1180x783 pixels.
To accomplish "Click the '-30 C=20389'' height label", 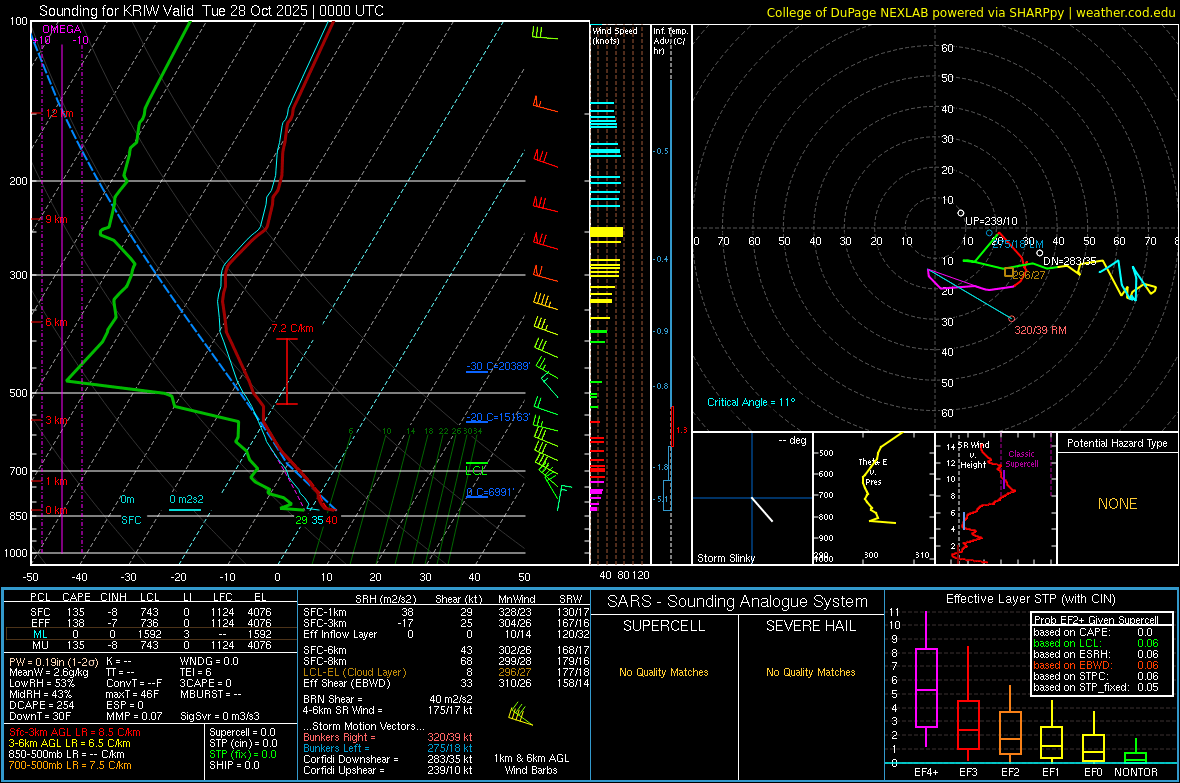I will pos(498,366).
